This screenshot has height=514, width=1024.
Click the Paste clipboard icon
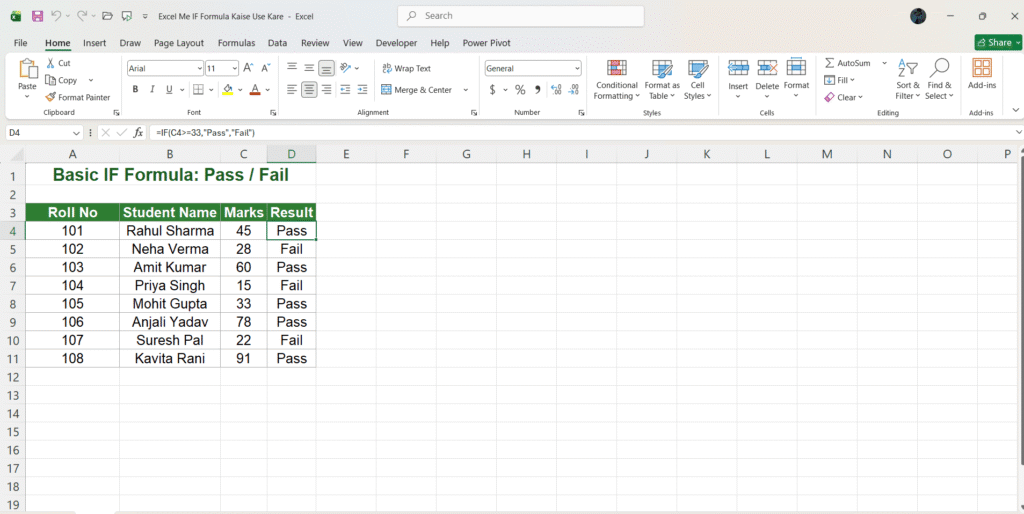coord(27,69)
